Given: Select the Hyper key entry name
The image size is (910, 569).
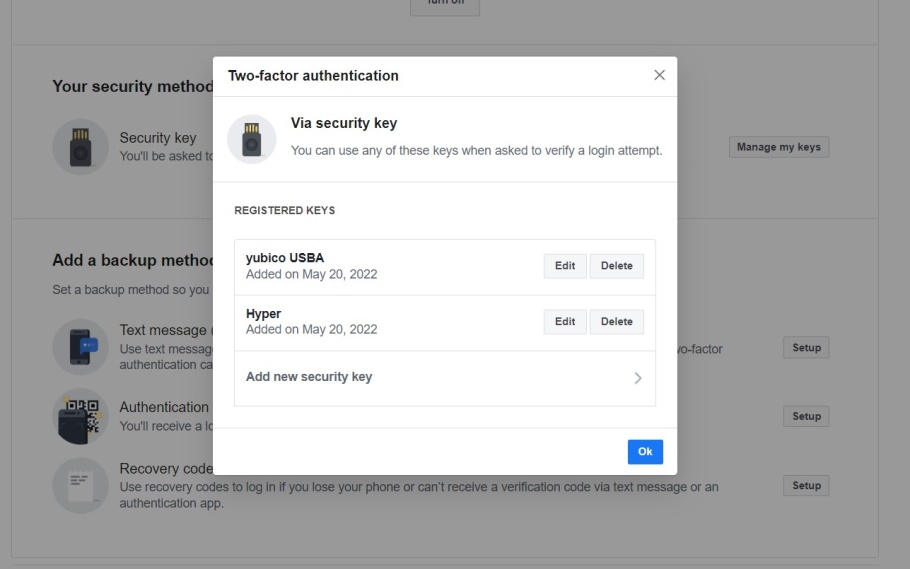Looking at the screenshot, I should click(263, 314).
